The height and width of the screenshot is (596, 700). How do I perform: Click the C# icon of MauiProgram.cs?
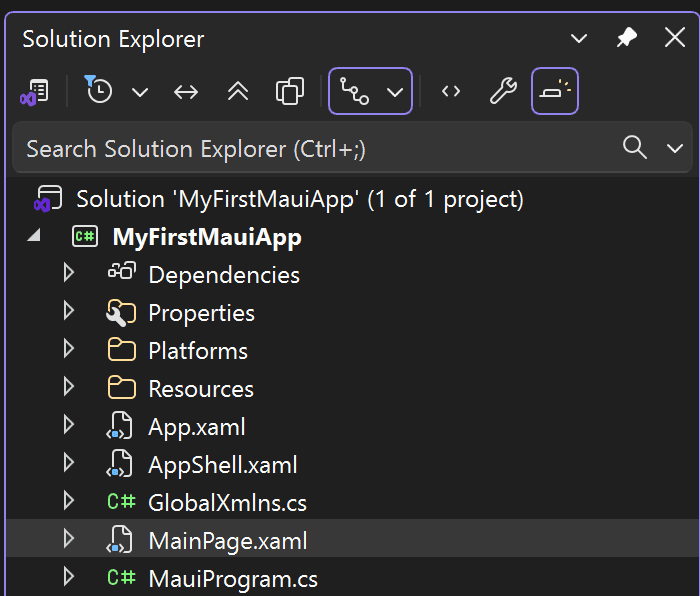pyautogui.click(x=121, y=577)
